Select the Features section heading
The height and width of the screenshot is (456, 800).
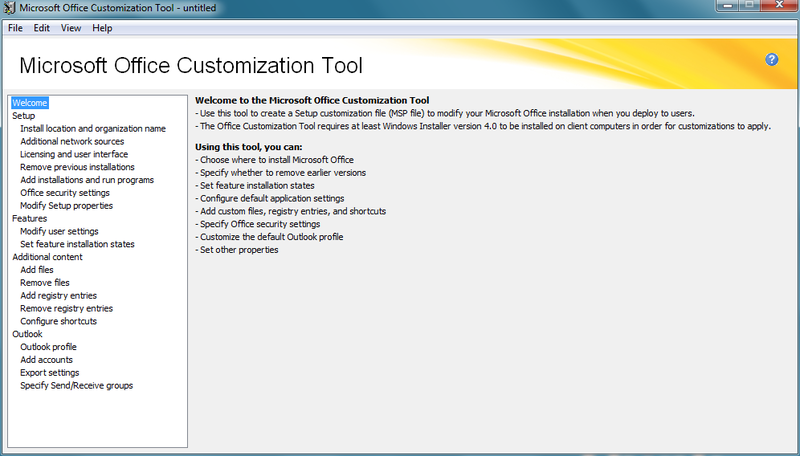point(30,218)
